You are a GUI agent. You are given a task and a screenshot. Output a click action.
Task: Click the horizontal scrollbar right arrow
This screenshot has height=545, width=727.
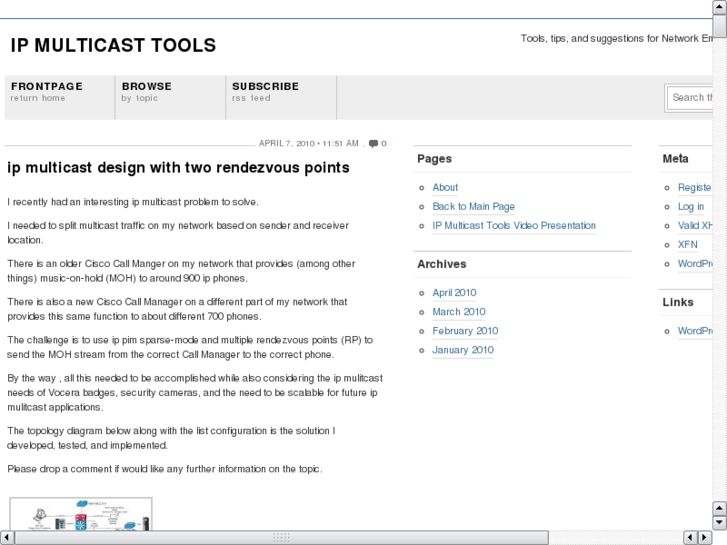704,537
